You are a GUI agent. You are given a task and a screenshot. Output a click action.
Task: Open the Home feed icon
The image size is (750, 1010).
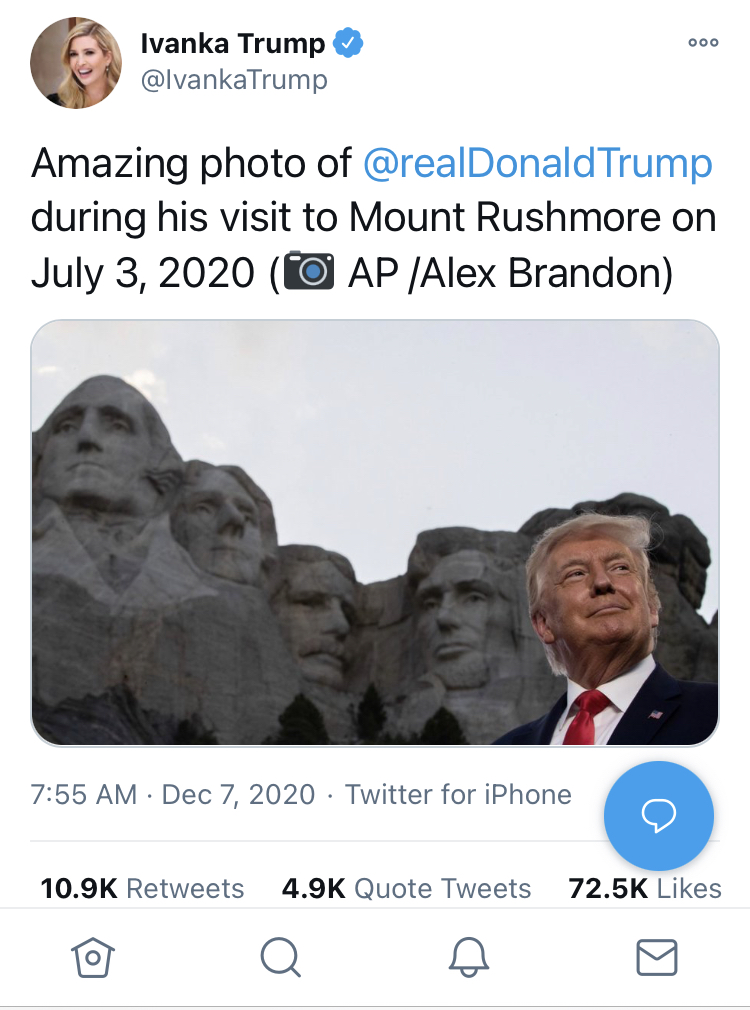coord(91,957)
